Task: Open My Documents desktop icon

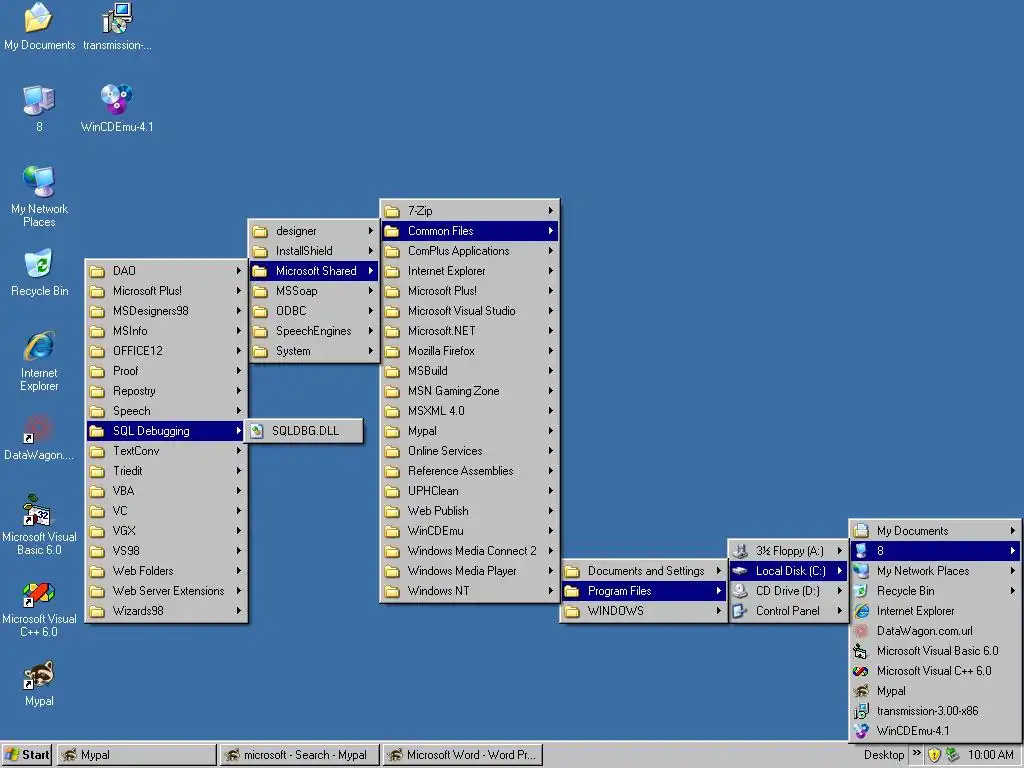Action: tap(39, 27)
